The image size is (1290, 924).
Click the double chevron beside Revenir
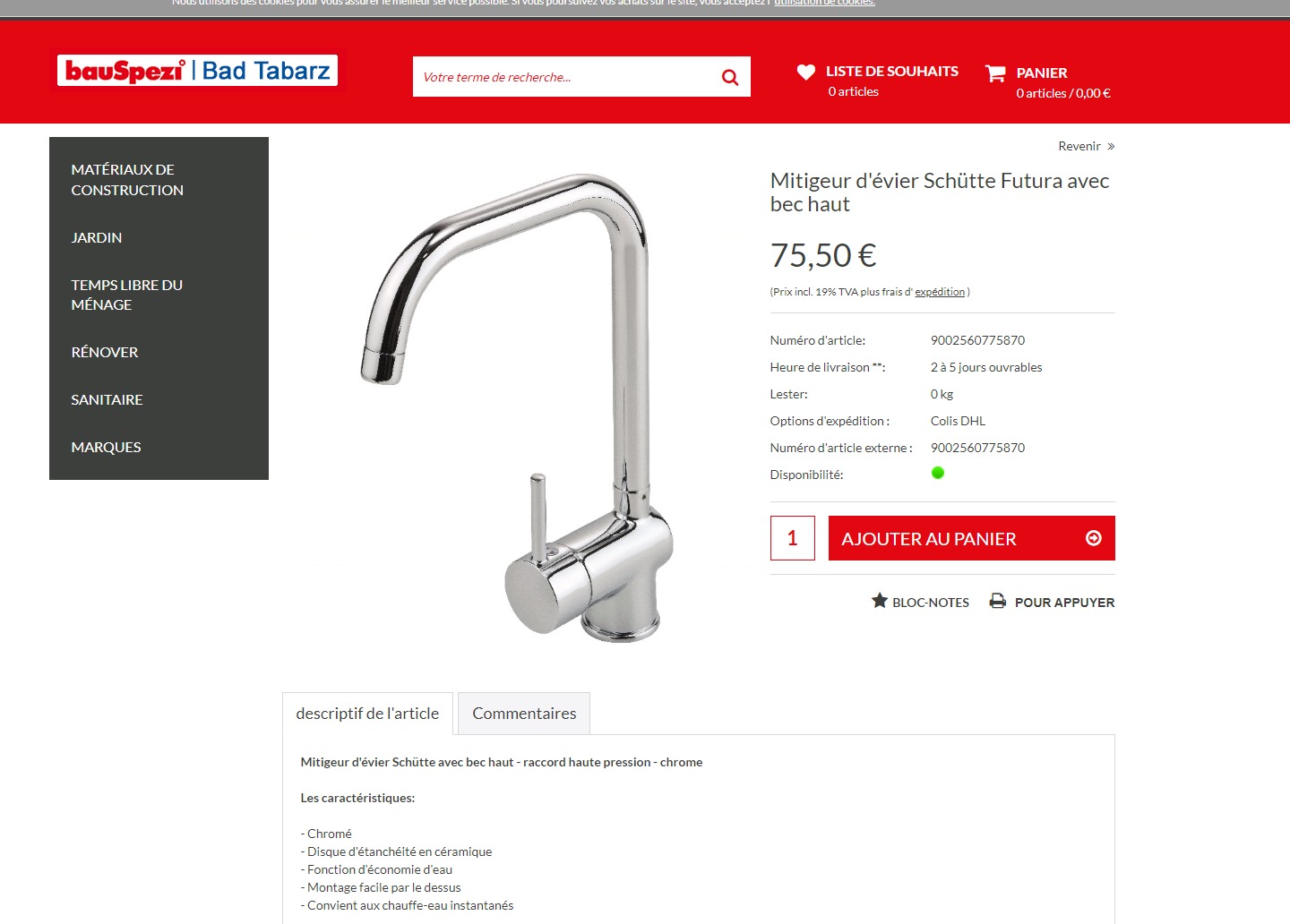1111,146
